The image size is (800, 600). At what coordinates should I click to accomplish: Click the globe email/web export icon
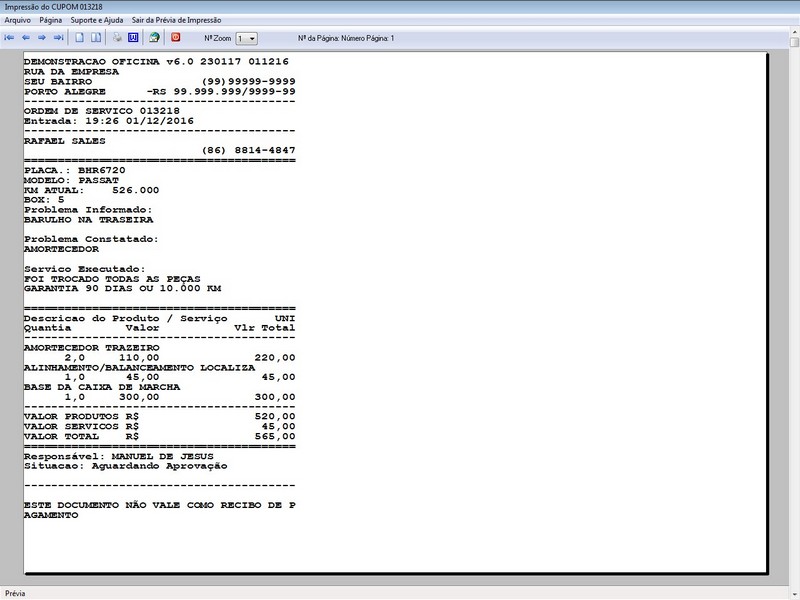154,38
